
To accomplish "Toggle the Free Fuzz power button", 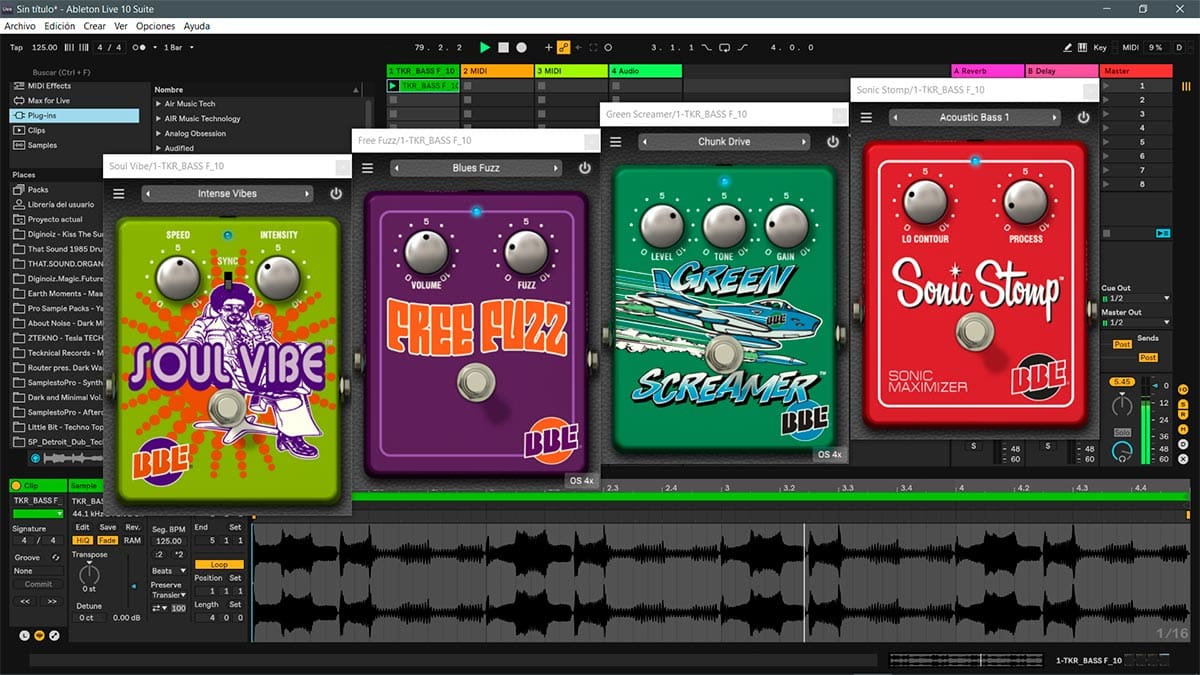I will 584,168.
